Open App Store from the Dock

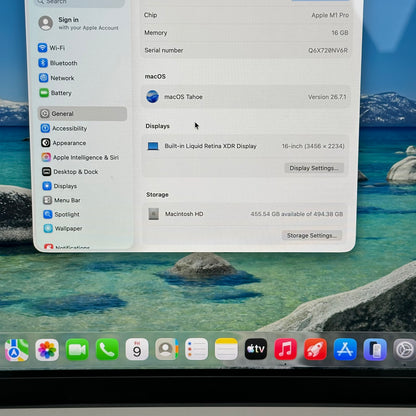coord(345,349)
